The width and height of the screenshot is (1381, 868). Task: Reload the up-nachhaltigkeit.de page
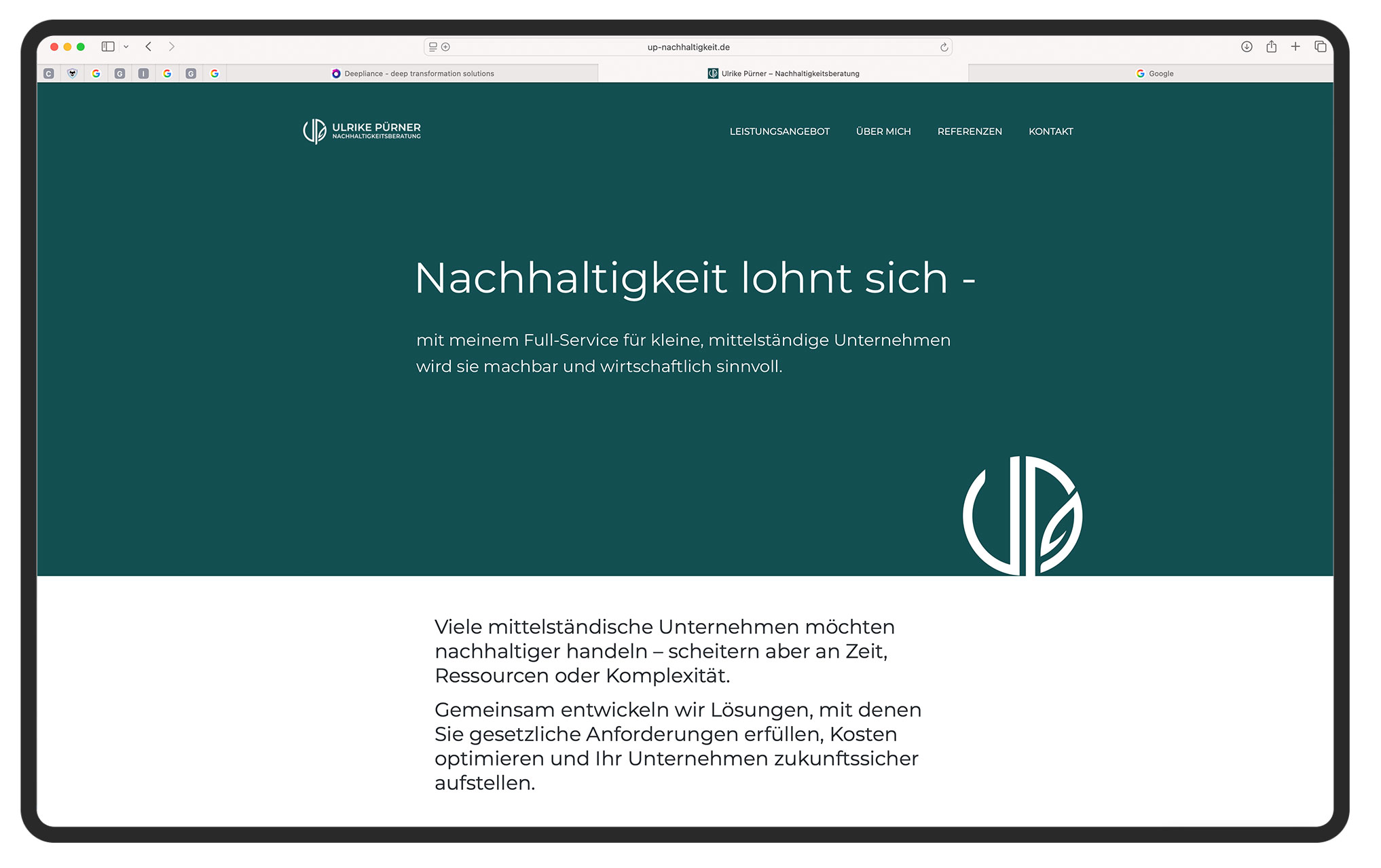(944, 47)
